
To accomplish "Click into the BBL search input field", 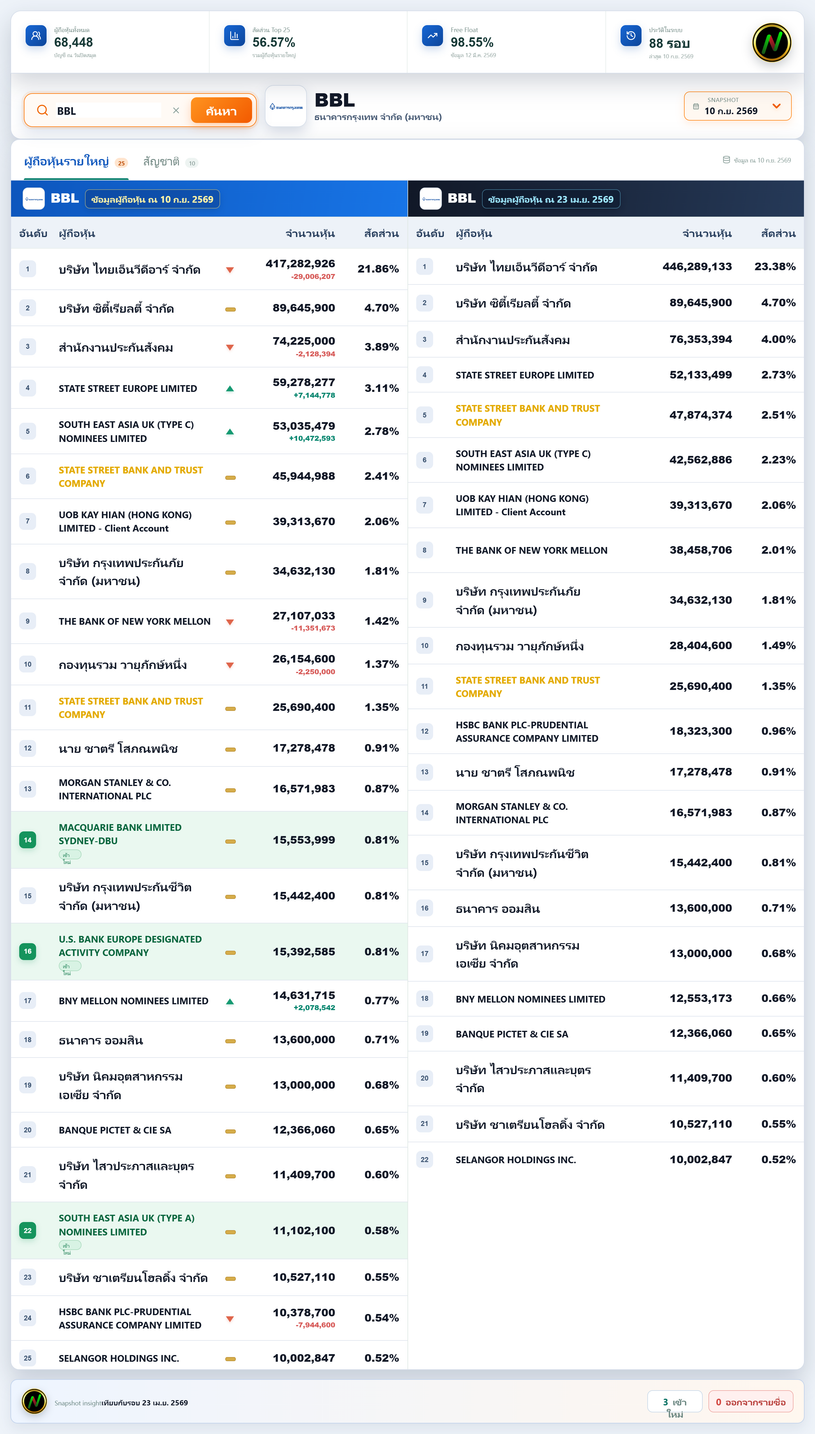I will [x=108, y=110].
